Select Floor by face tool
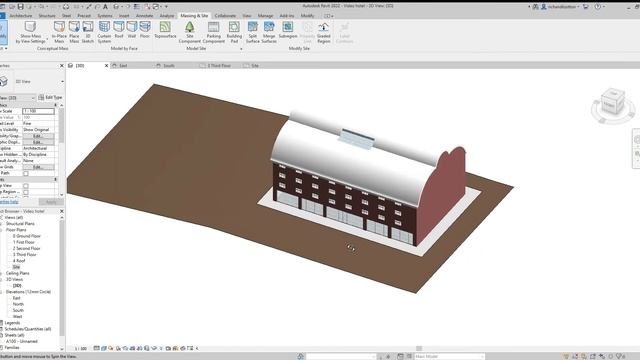 pos(145,30)
